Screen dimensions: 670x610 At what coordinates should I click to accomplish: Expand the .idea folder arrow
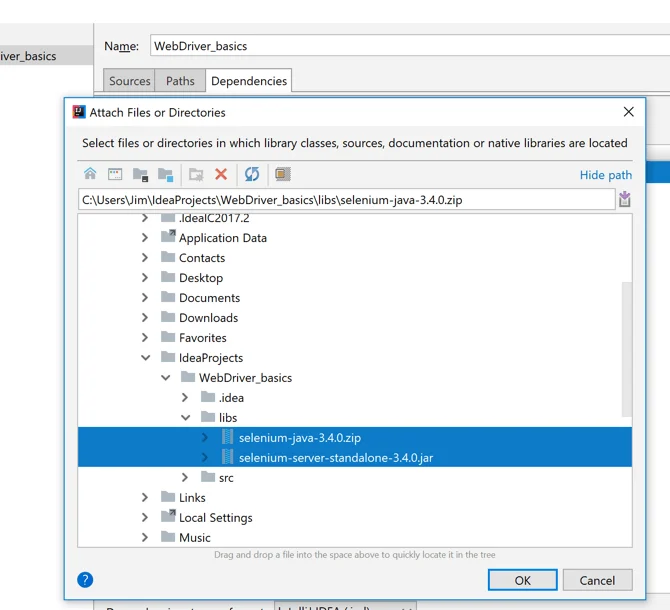185,397
